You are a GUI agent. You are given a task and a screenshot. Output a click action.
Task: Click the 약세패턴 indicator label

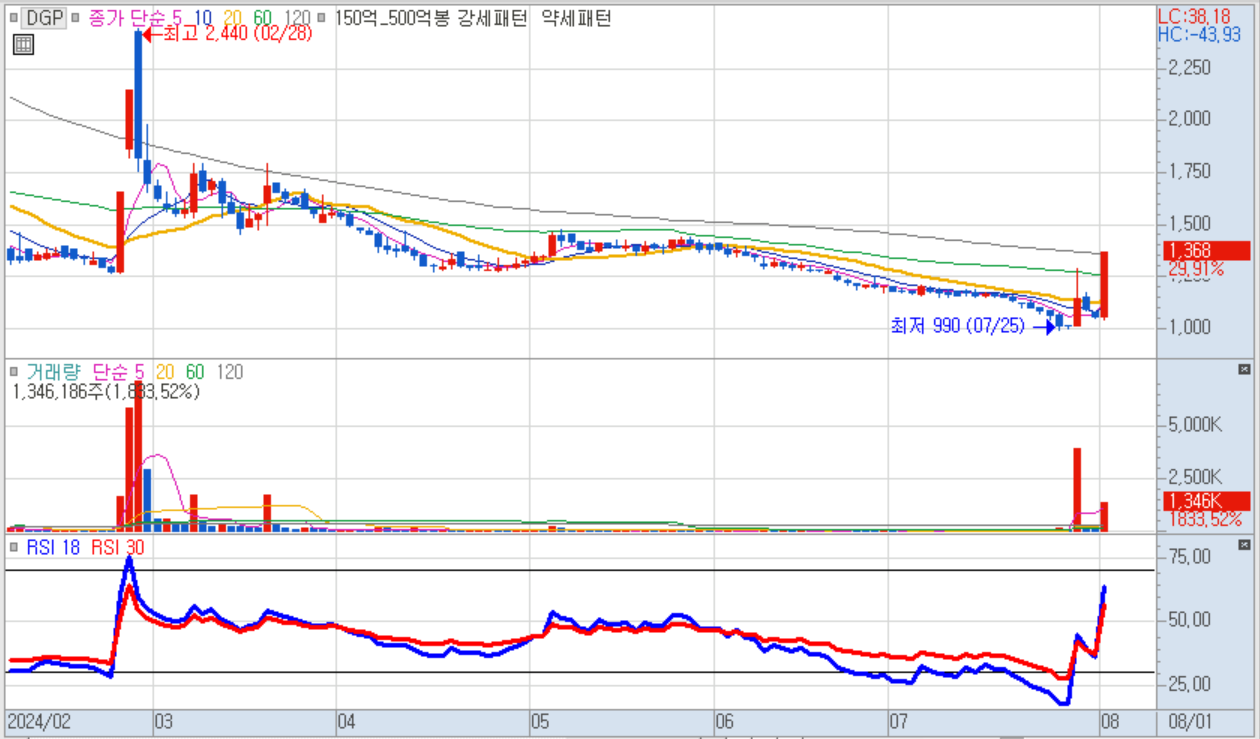[x=576, y=18]
